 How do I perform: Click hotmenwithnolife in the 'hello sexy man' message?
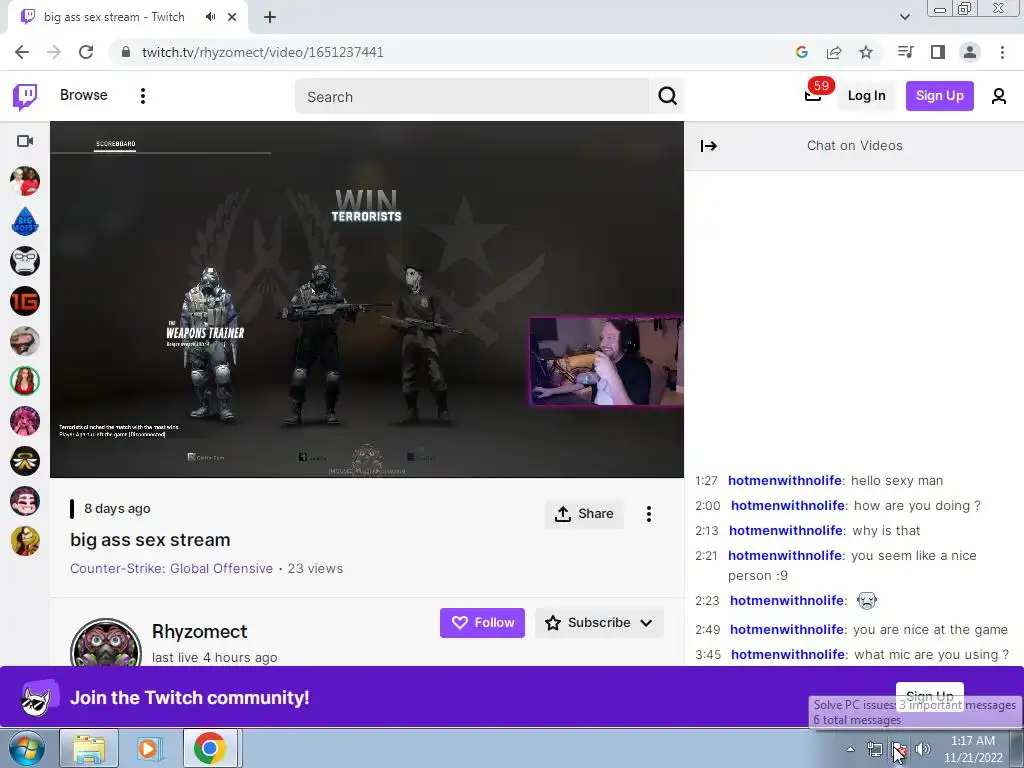[x=784, y=481]
